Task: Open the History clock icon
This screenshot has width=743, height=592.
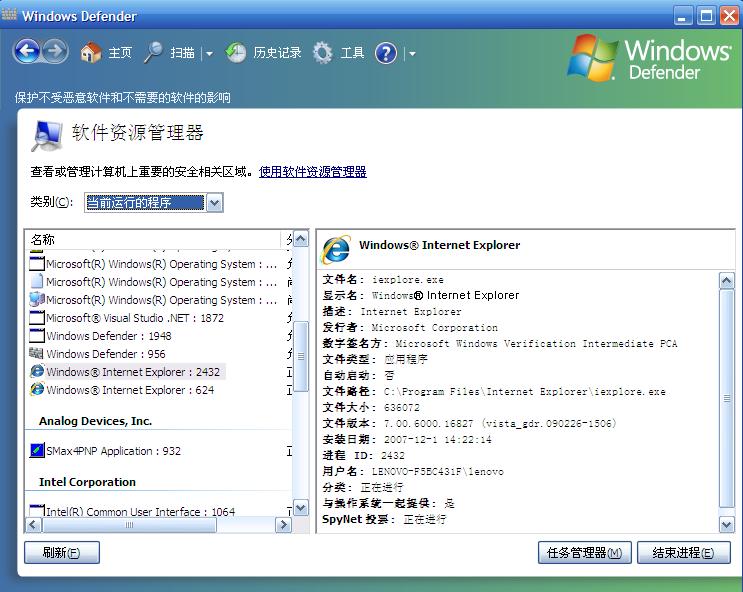Action: (236, 53)
